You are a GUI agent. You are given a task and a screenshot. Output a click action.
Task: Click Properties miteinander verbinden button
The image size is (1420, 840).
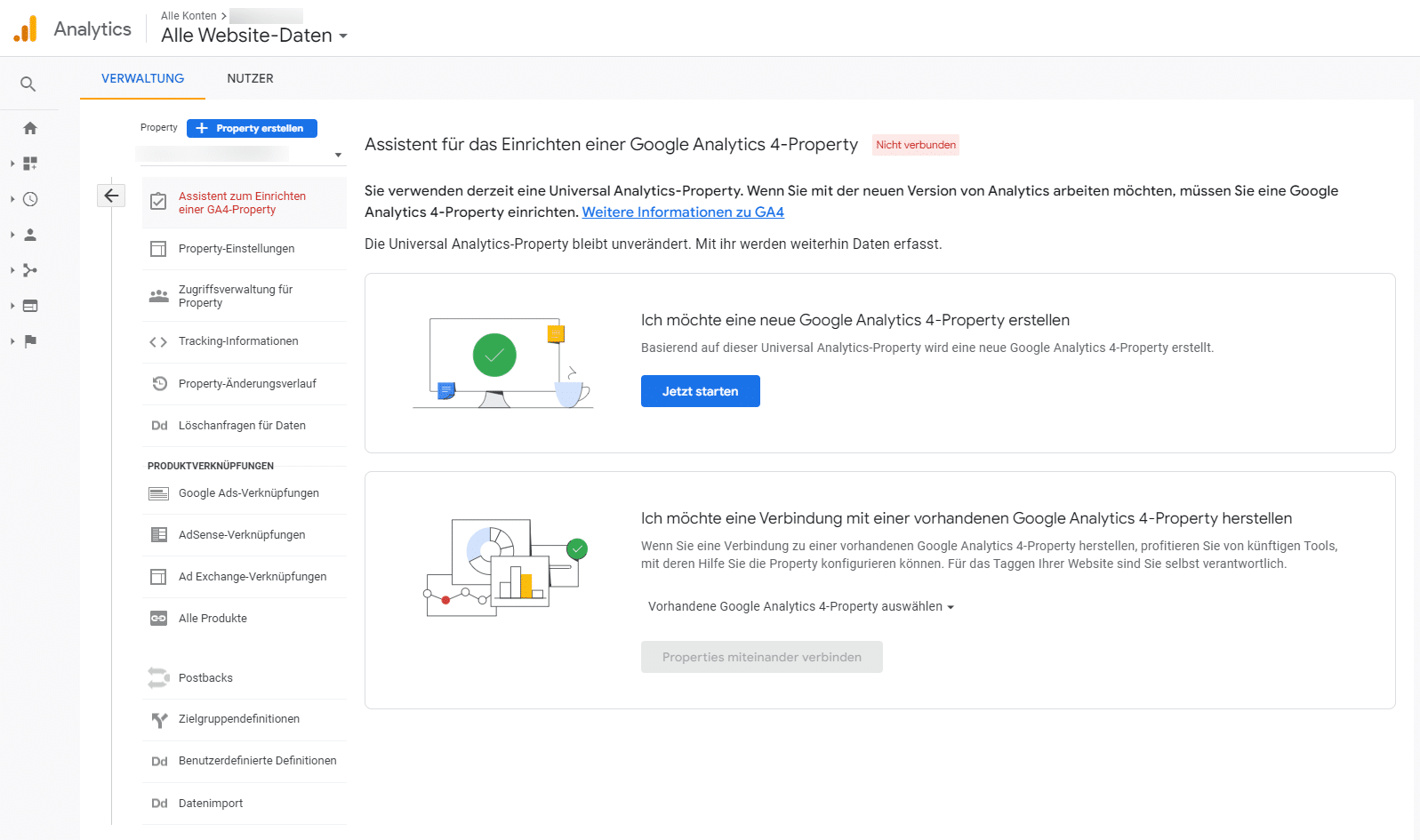762,657
